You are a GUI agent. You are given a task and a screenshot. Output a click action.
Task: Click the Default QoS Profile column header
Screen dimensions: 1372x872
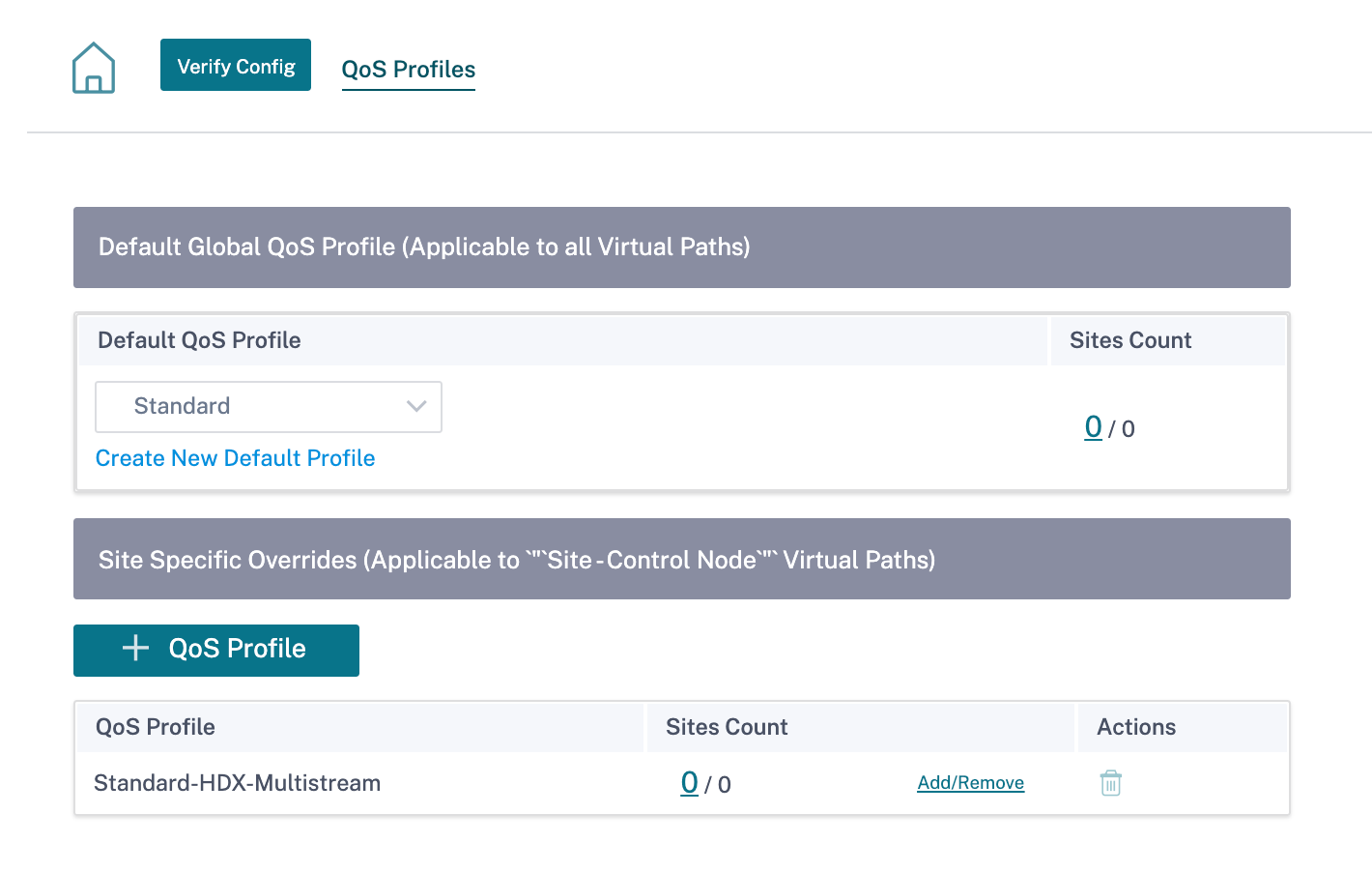click(x=562, y=340)
